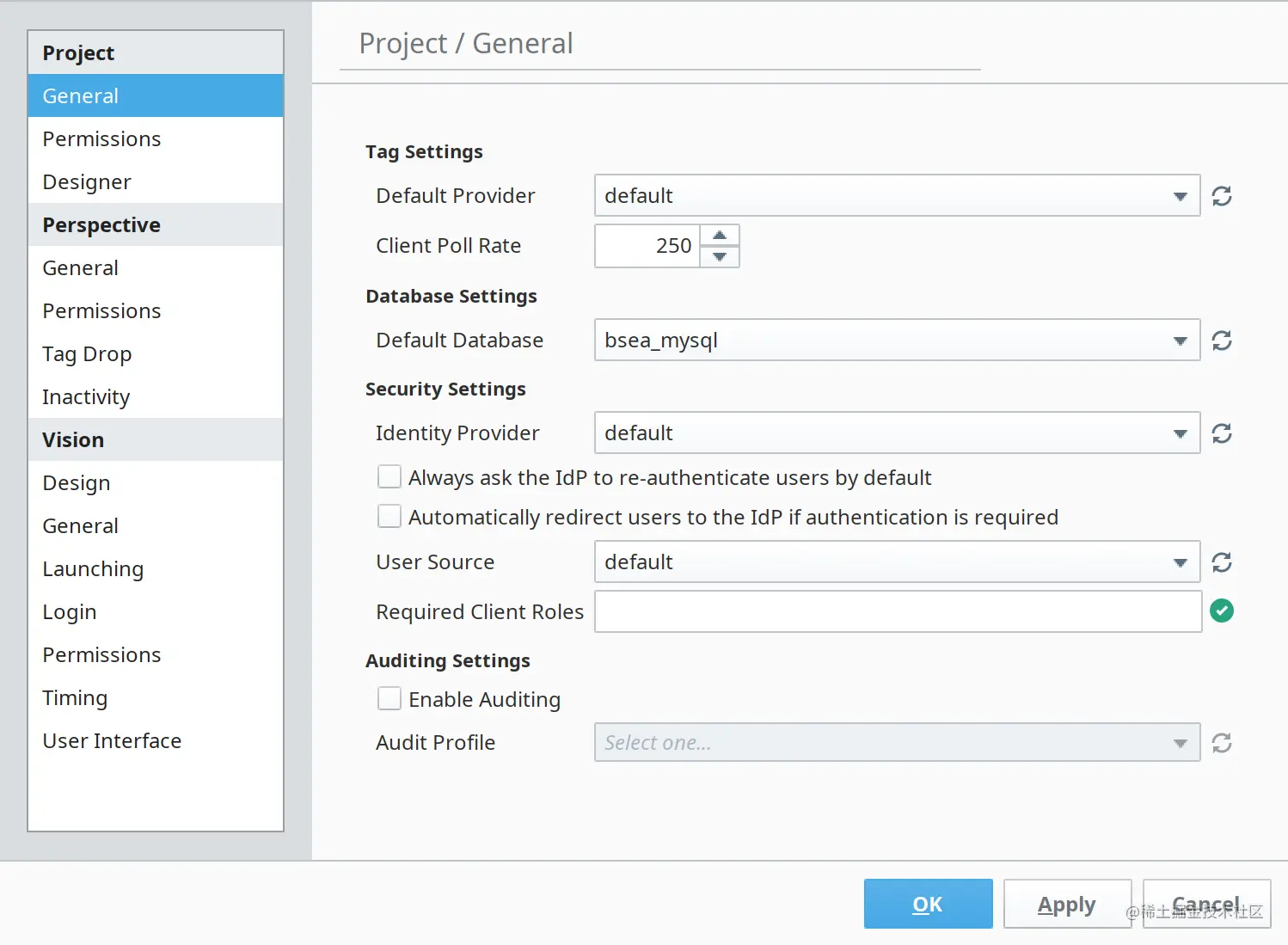
Task: Refresh the Identity Provider list
Action: 1221,433
